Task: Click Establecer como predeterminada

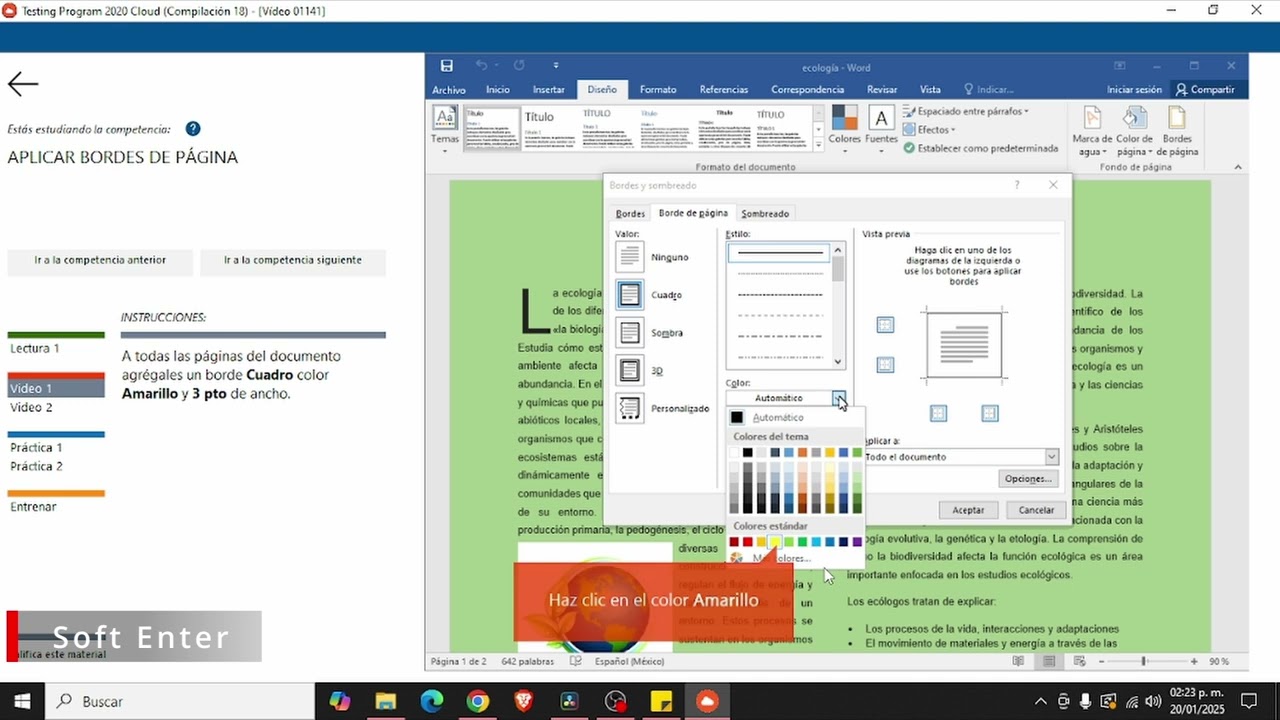Action: [x=981, y=148]
